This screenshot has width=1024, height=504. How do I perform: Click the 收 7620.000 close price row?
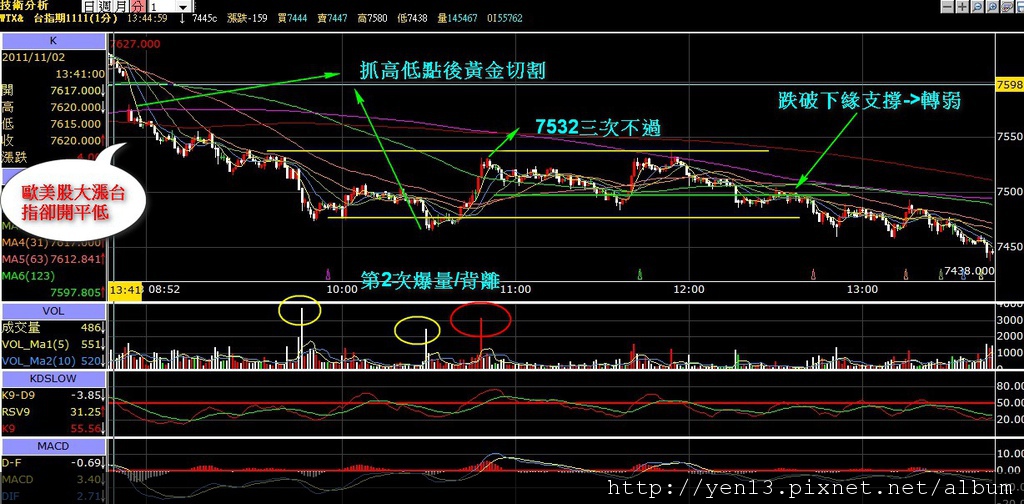pos(54,140)
